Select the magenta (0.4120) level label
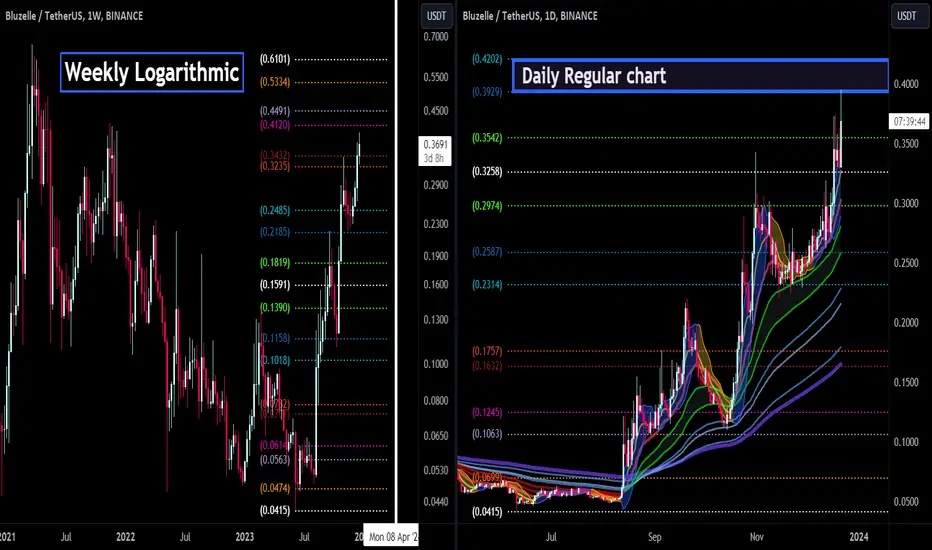Viewport: 932px width, 550px height. pos(275,125)
